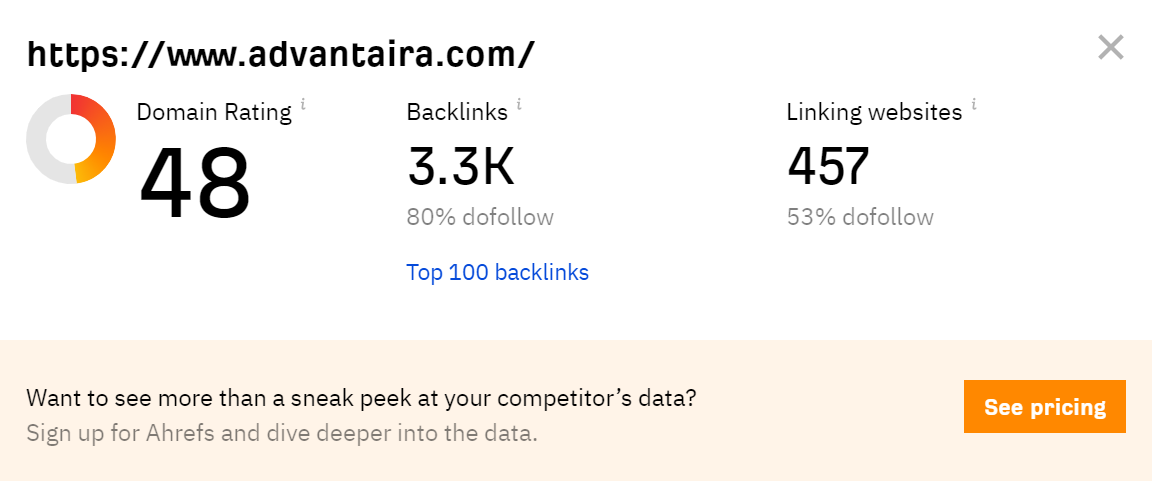Click the info icon beside Linking websites
Viewport: 1152px width, 481px height.
point(974,103)
